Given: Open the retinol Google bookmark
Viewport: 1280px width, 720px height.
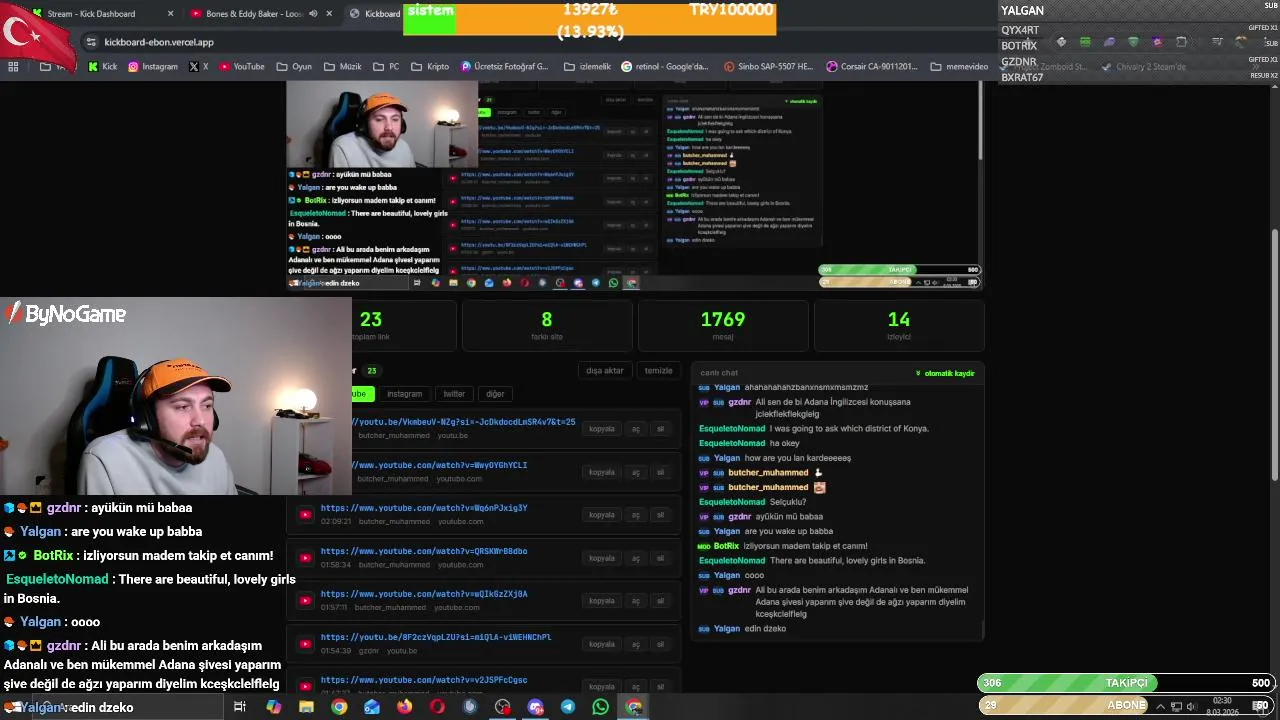Looking at the screenshot, I should [x=665, y=67].
